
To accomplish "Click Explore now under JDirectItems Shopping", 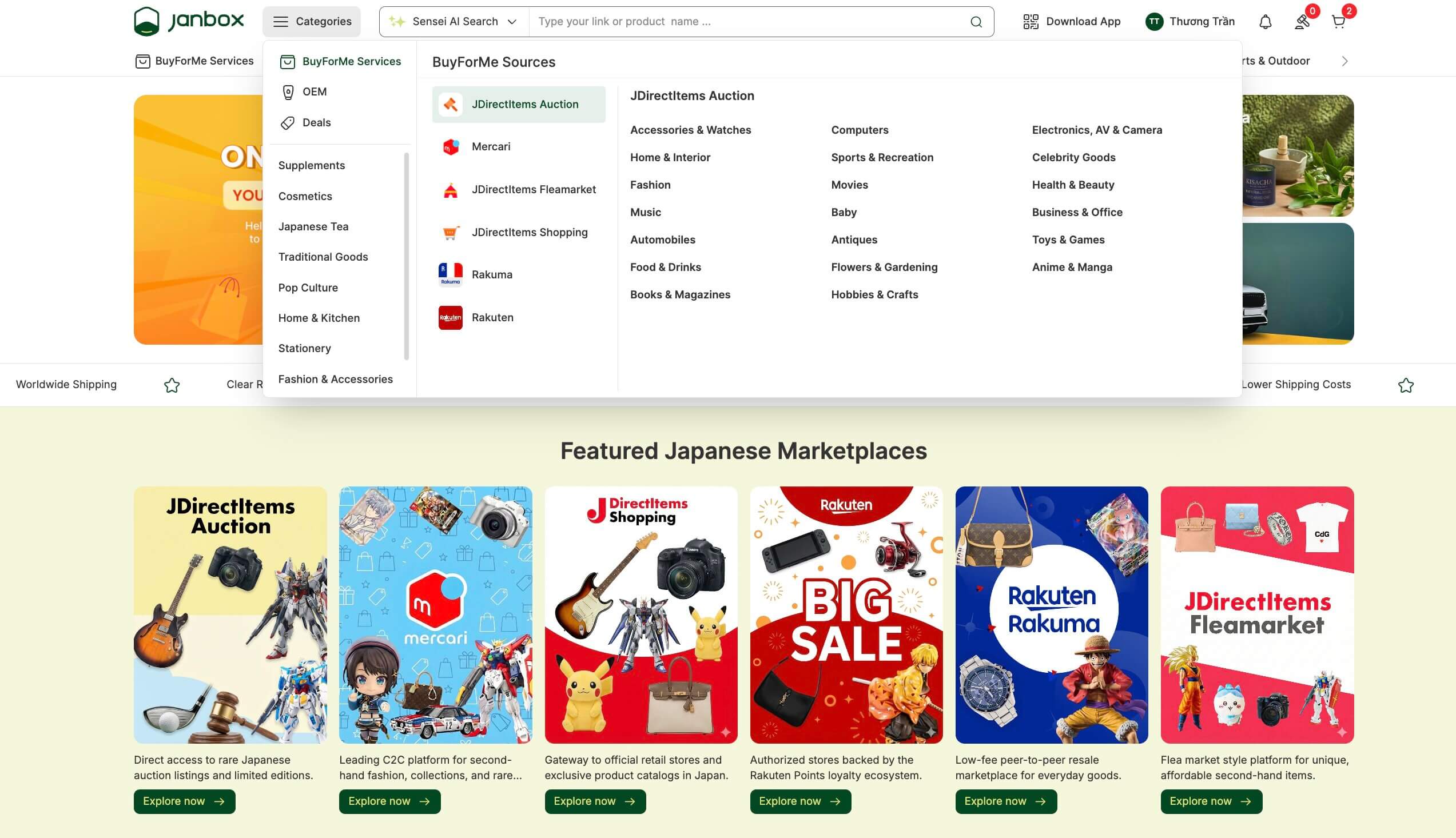I will pyautogui.click(x=595, y=802).
